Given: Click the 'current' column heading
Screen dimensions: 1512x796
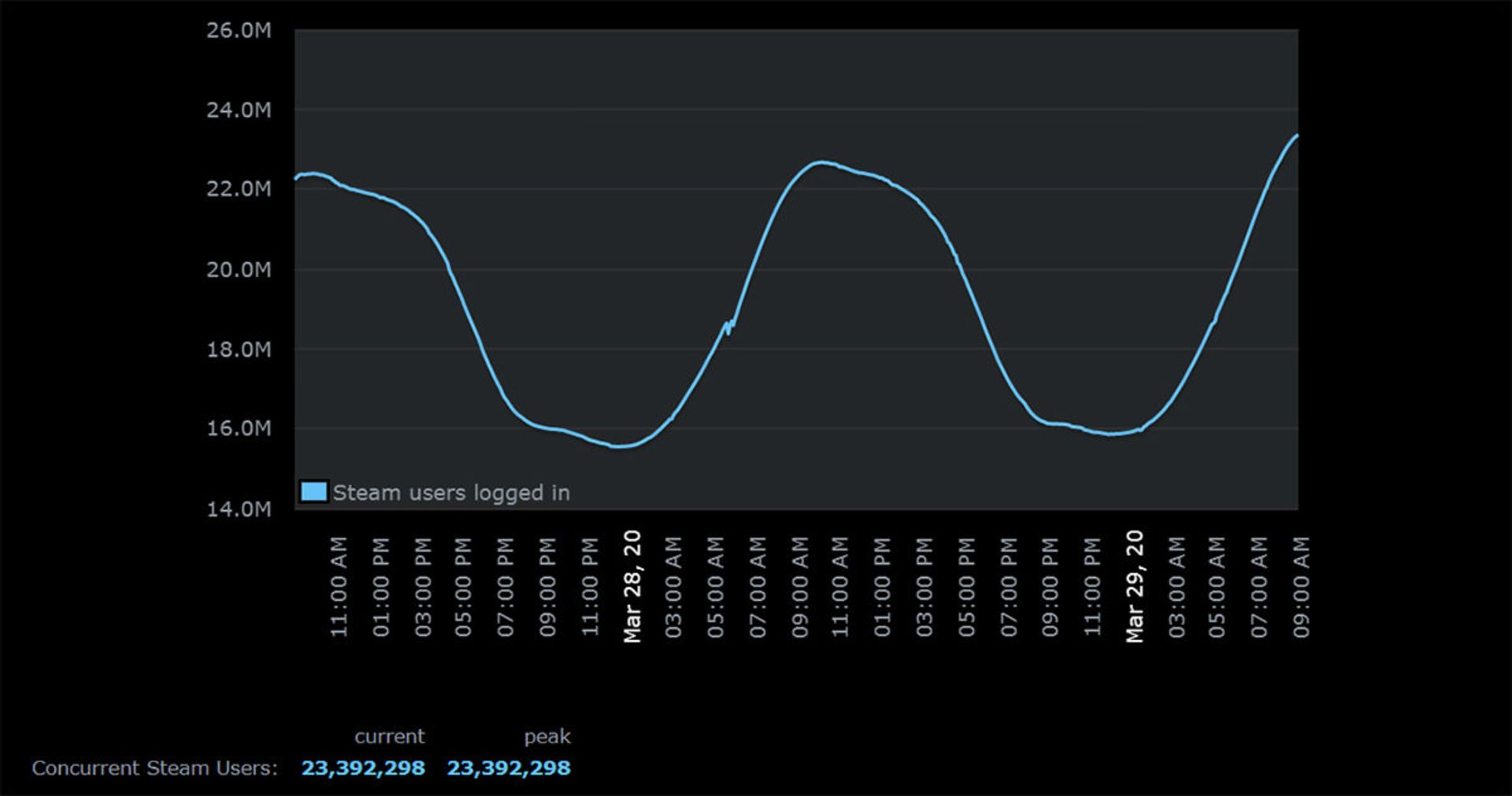Looking at the screenshot, I should pos(389,736).
